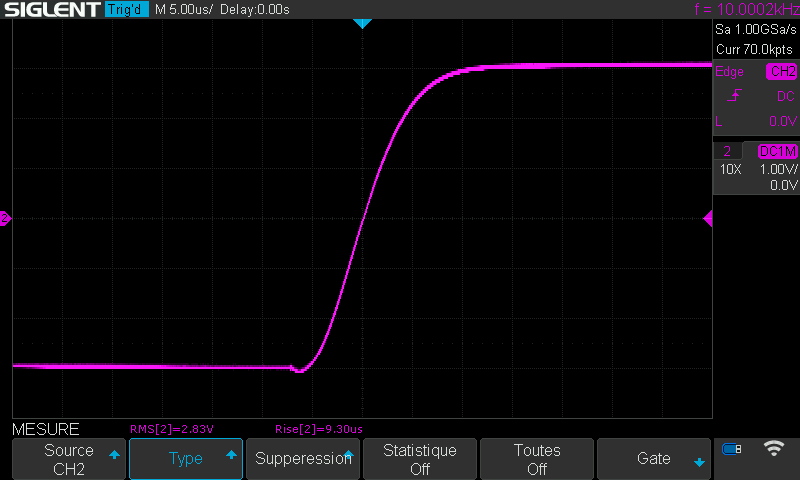Click the channel 2 ground marker on left
The image size is (800, 480).
[5, 219]
